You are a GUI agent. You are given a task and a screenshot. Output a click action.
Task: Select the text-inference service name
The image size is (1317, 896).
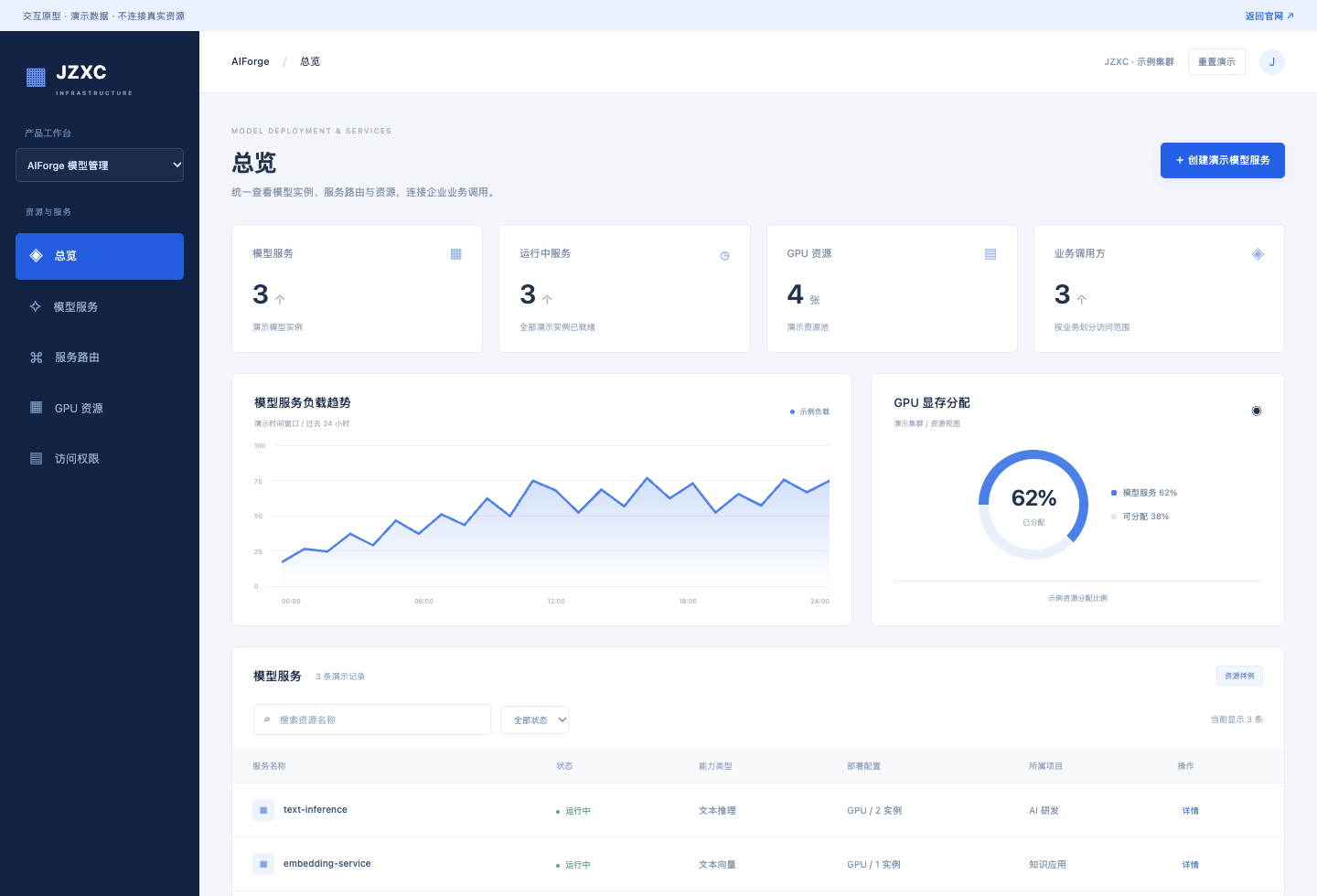point(316,810)
